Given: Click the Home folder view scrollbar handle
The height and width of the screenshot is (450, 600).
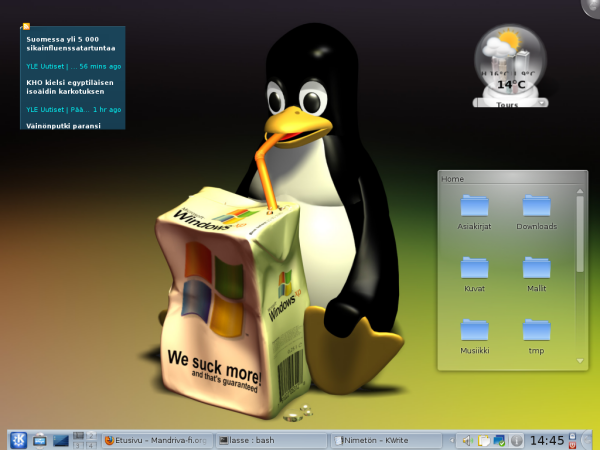Looking at the screenshot, I should [x=580, y=234].
